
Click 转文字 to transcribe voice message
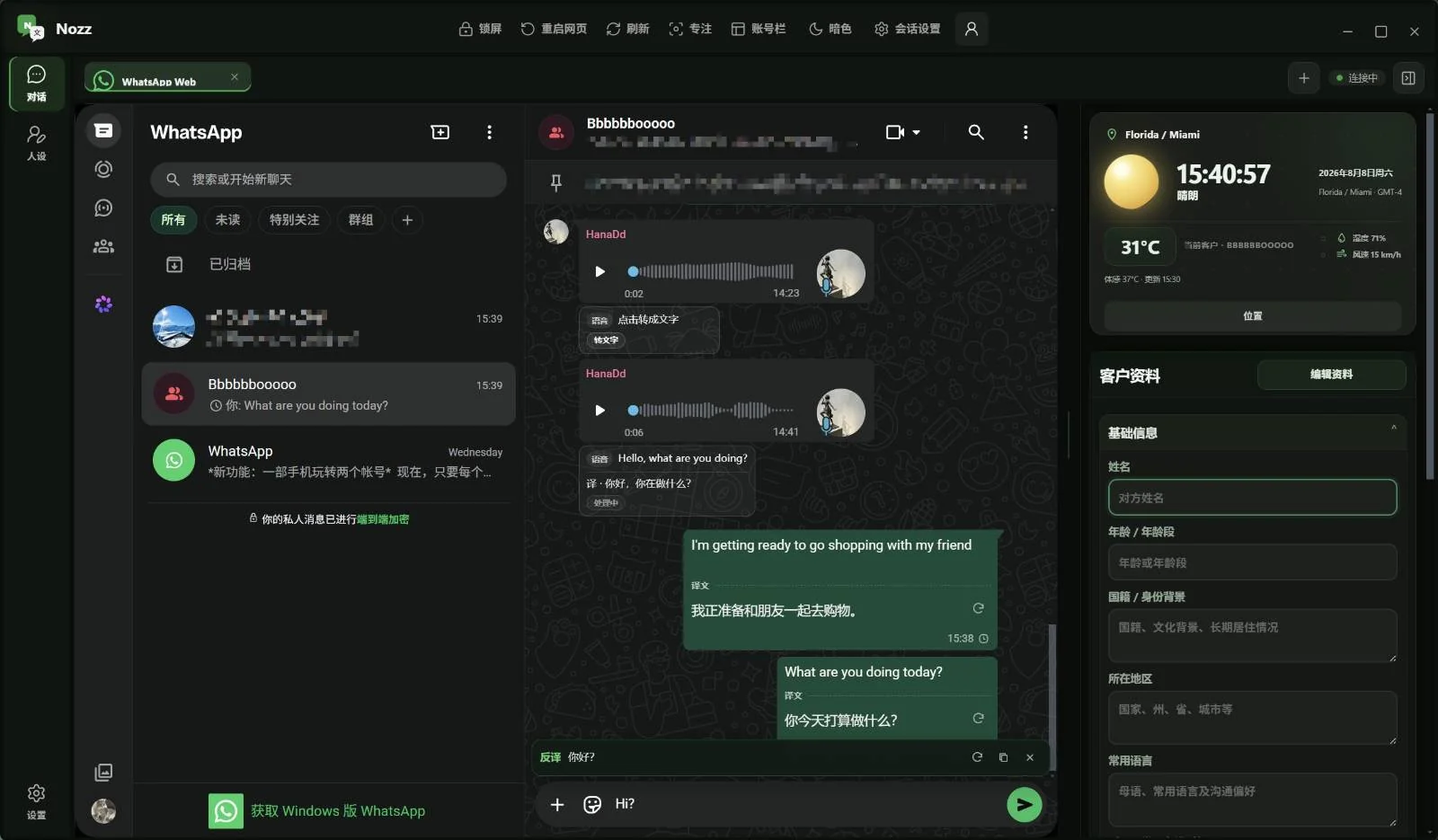[606, 340]
